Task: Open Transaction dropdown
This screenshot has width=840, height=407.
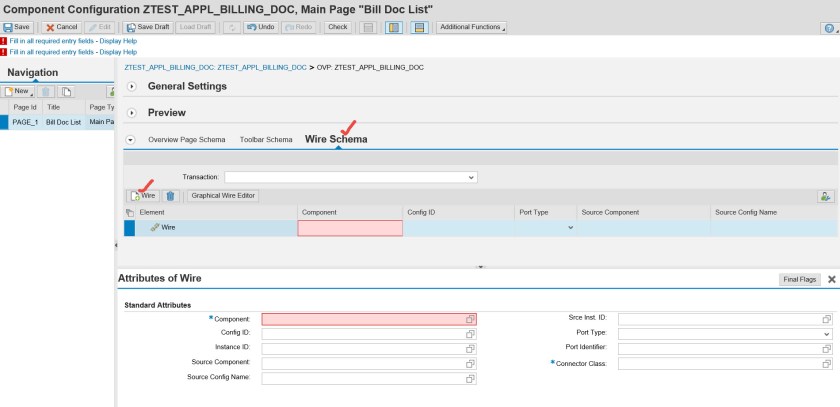Action: pyautogui.click(x=471, y=177)
